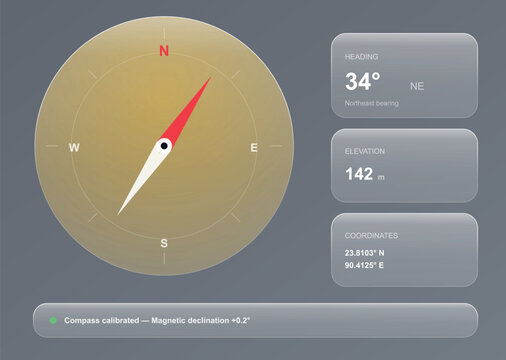Click the green calibration status dot

(x=53, y=320)
